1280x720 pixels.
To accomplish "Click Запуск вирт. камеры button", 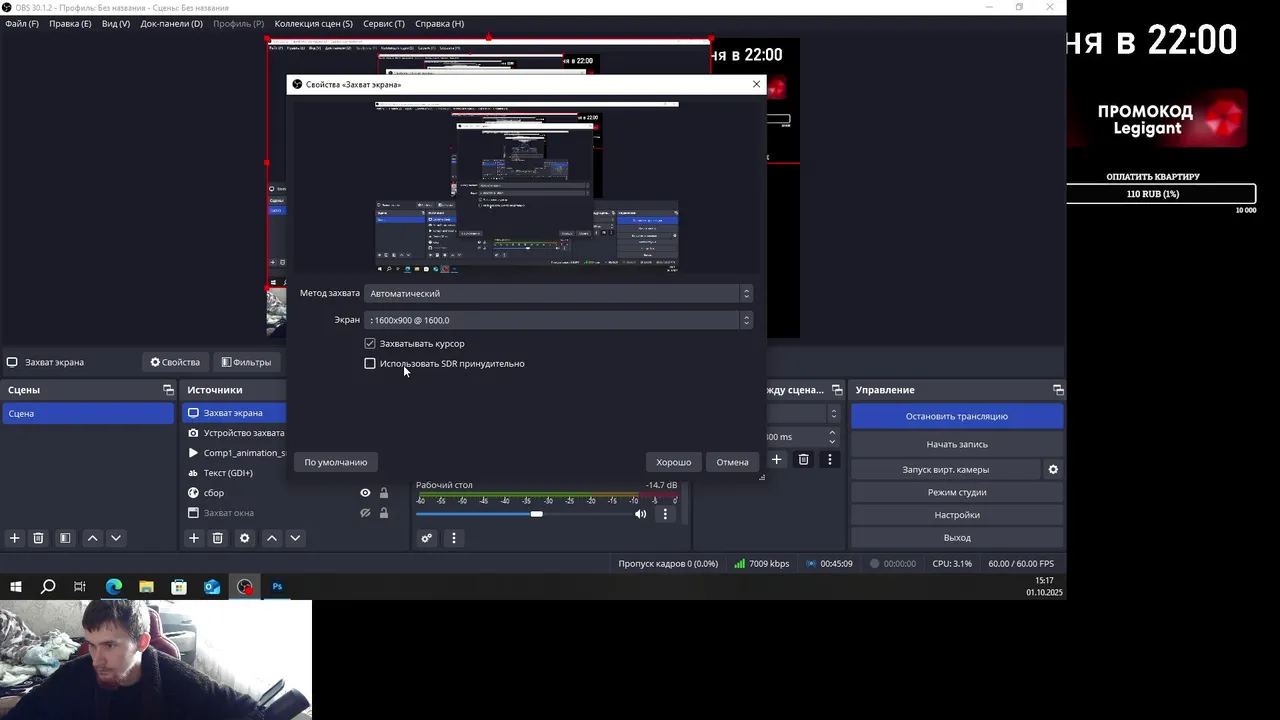I will (x=946, y=469).
